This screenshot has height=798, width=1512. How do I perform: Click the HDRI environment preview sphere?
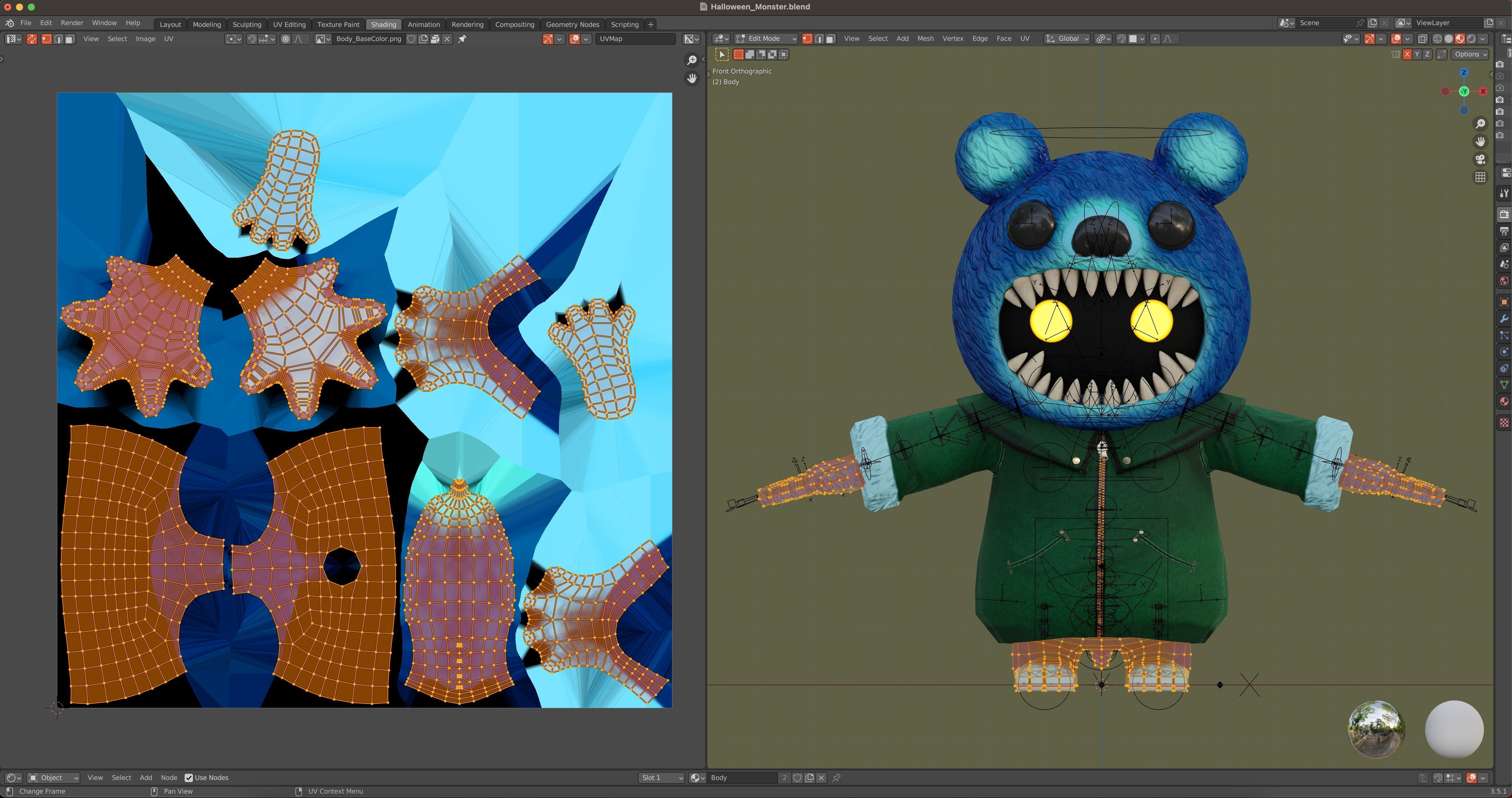pos(1376,729)
